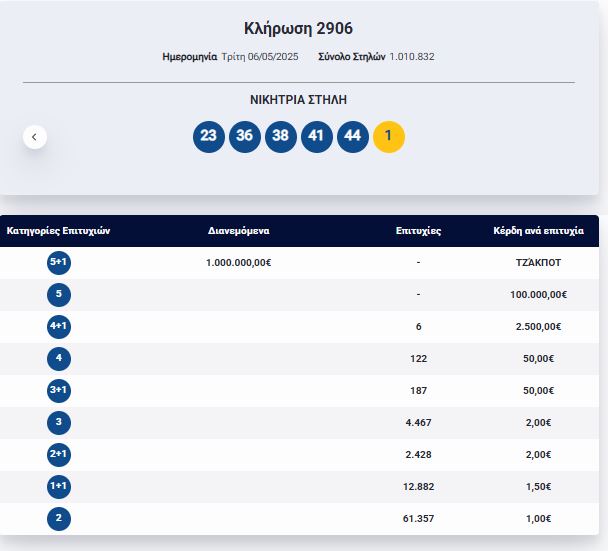Click the 'Κατηγορίες Επιτυχιών' column header

(x=58, y=231)
